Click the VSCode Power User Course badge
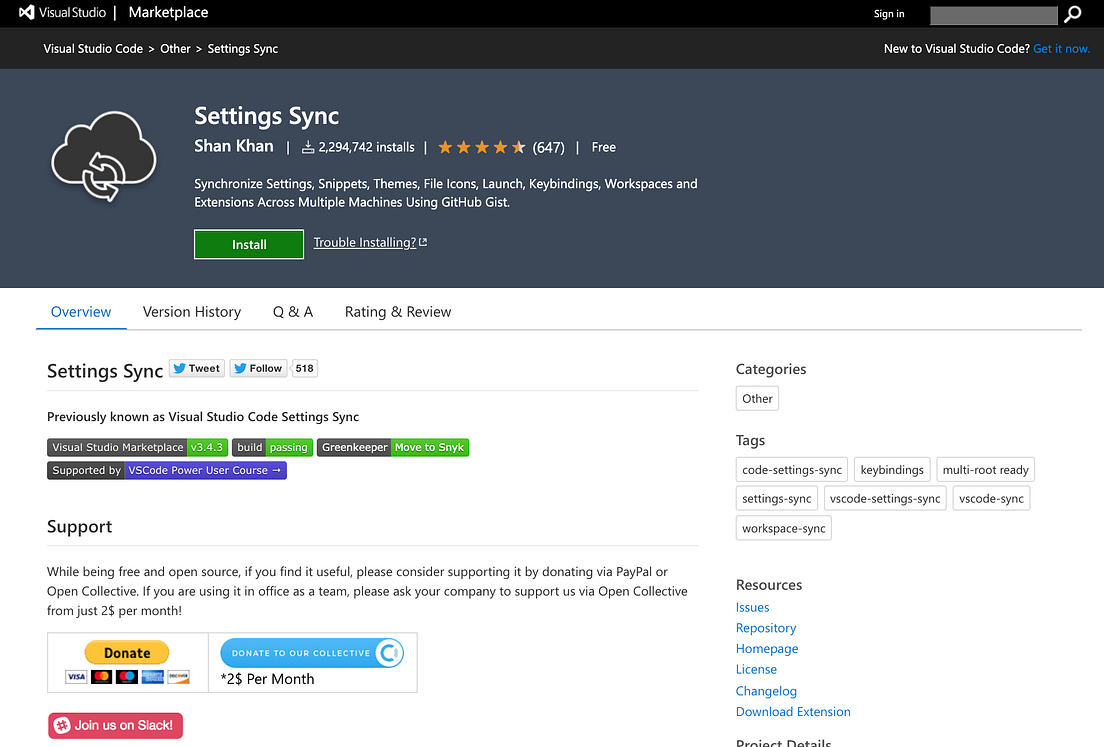 tap(167, 470)
